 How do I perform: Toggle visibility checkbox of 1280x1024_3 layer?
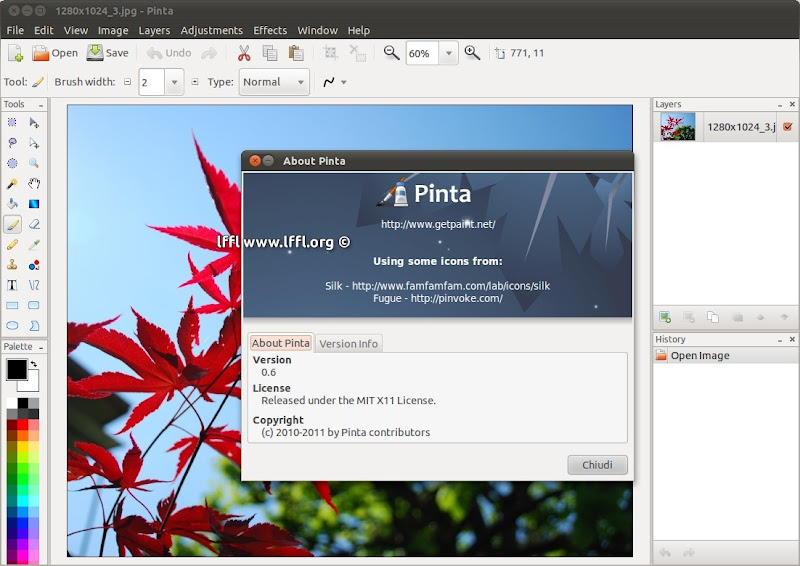(788, 127)
